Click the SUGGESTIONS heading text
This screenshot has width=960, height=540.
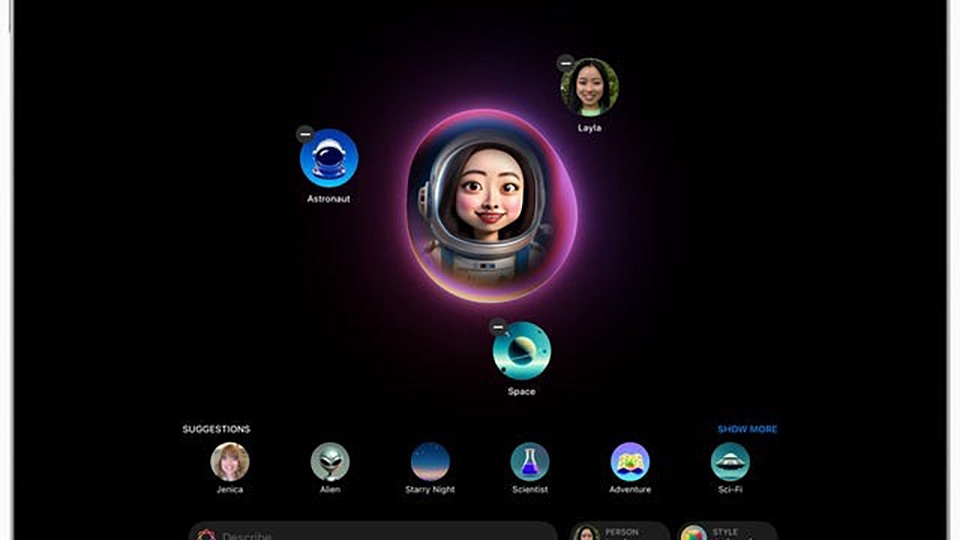point(216,429)
